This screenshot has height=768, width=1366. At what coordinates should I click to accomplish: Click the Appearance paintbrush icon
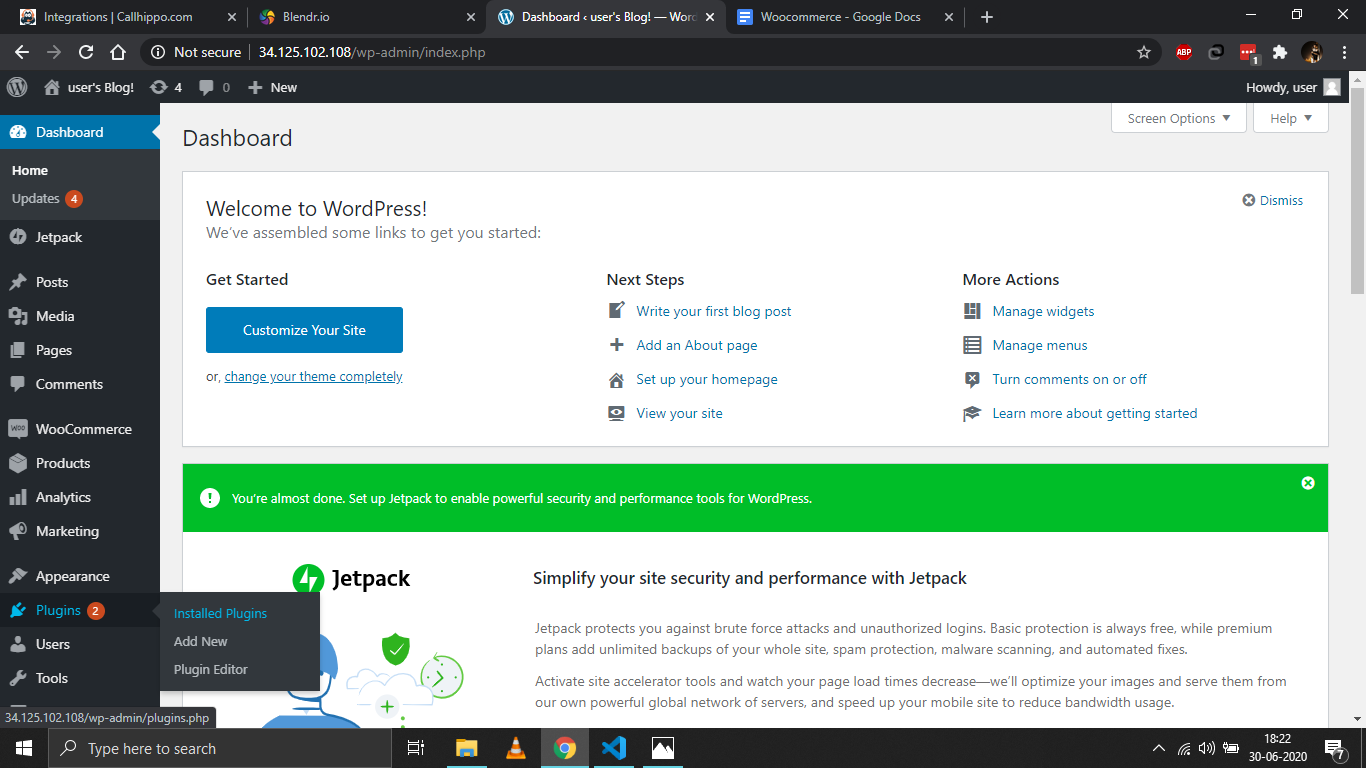coord(17,576)
